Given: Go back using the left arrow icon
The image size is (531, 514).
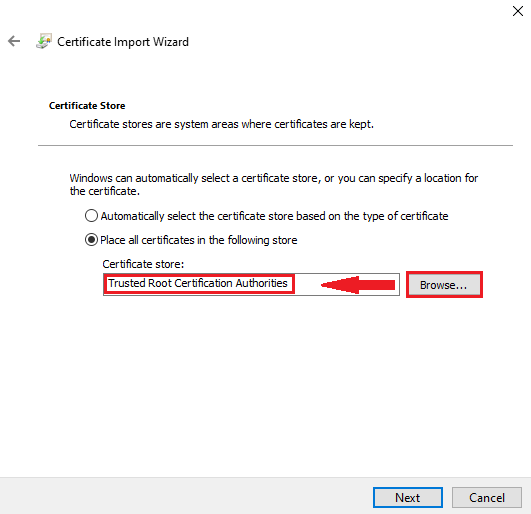Looking at the screenshot, I should 14,41.
